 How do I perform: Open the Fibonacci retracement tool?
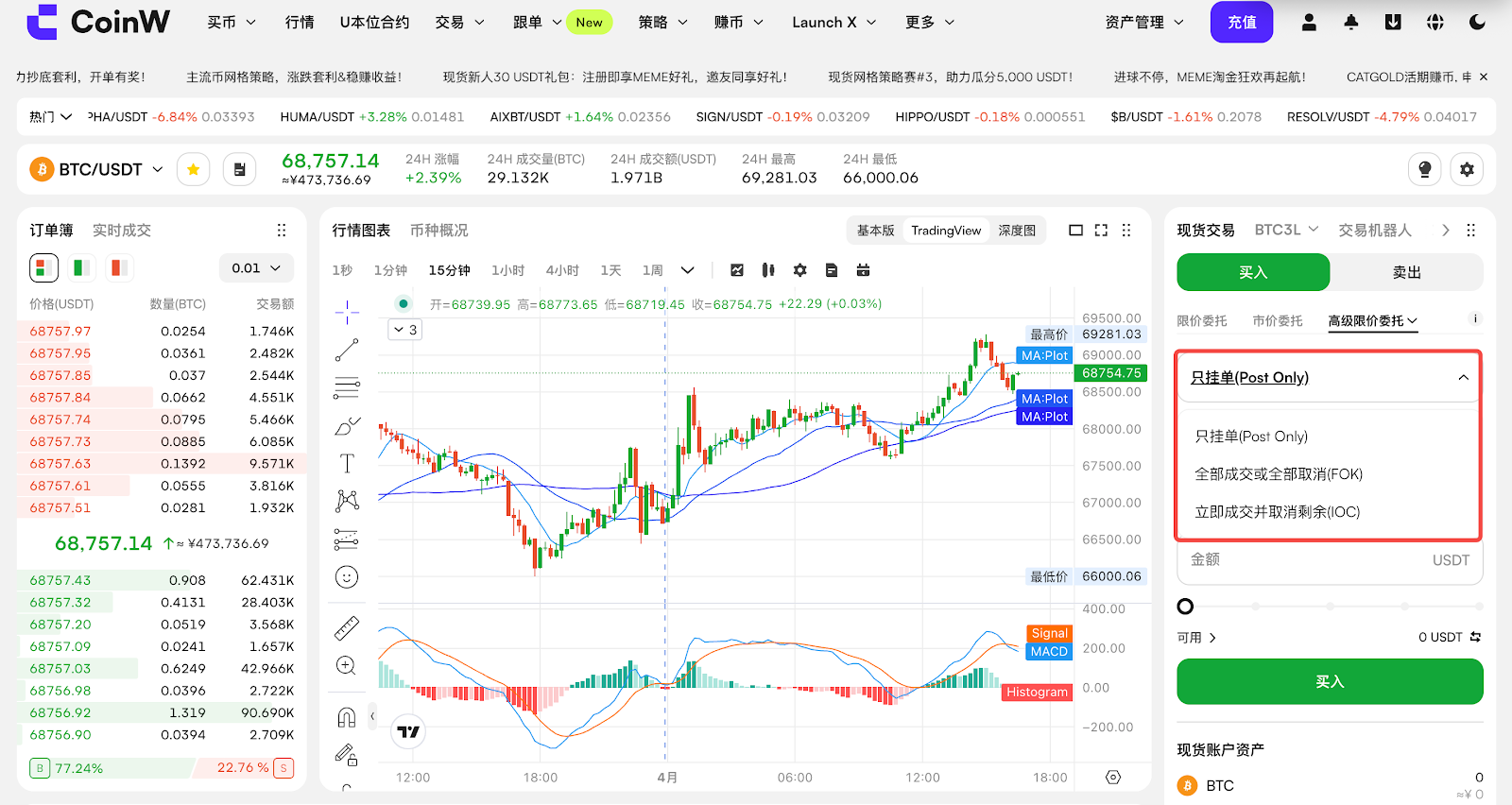[x=347, y=387]
